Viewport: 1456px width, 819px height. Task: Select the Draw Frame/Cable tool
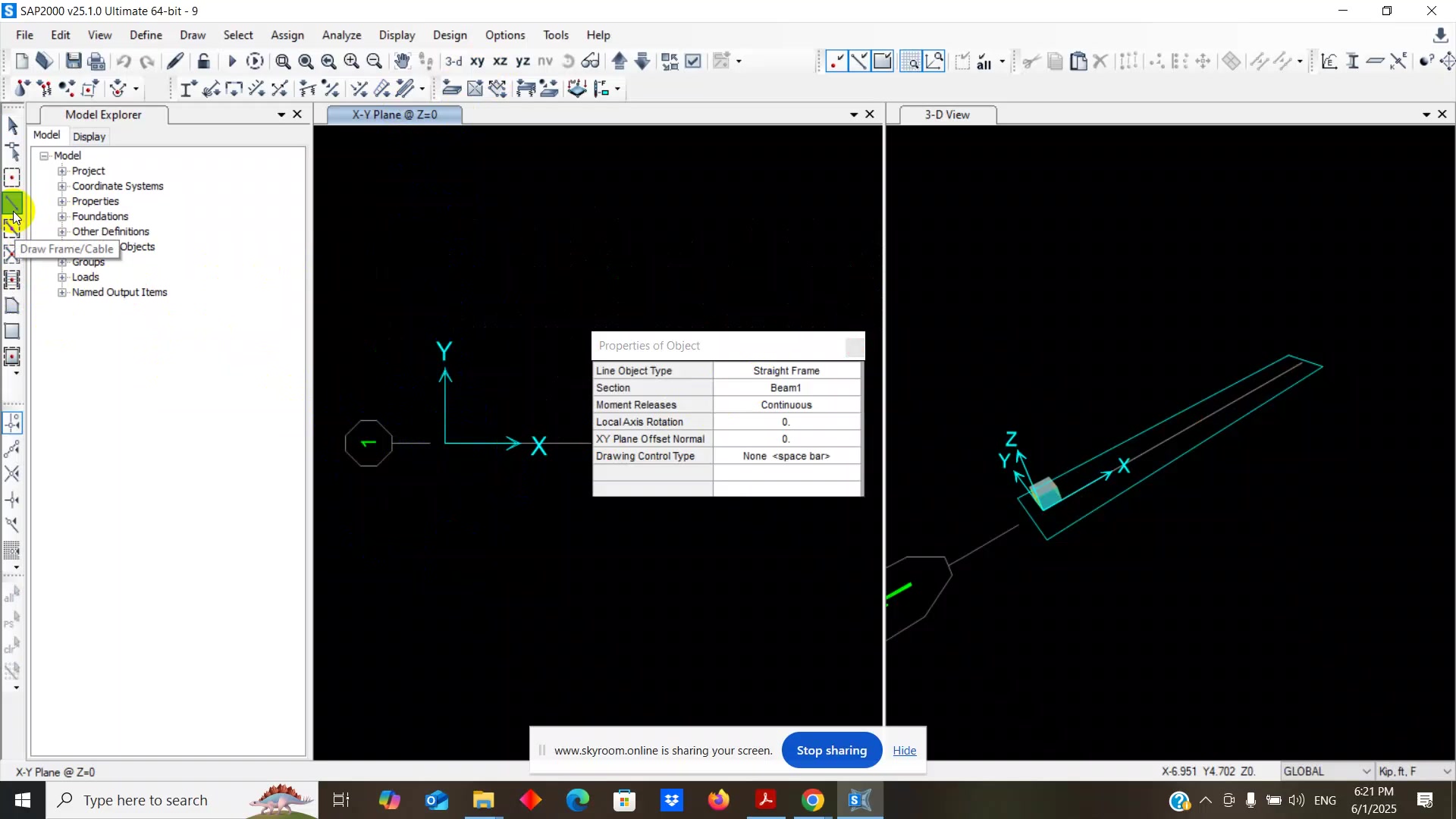pos(12,203)
